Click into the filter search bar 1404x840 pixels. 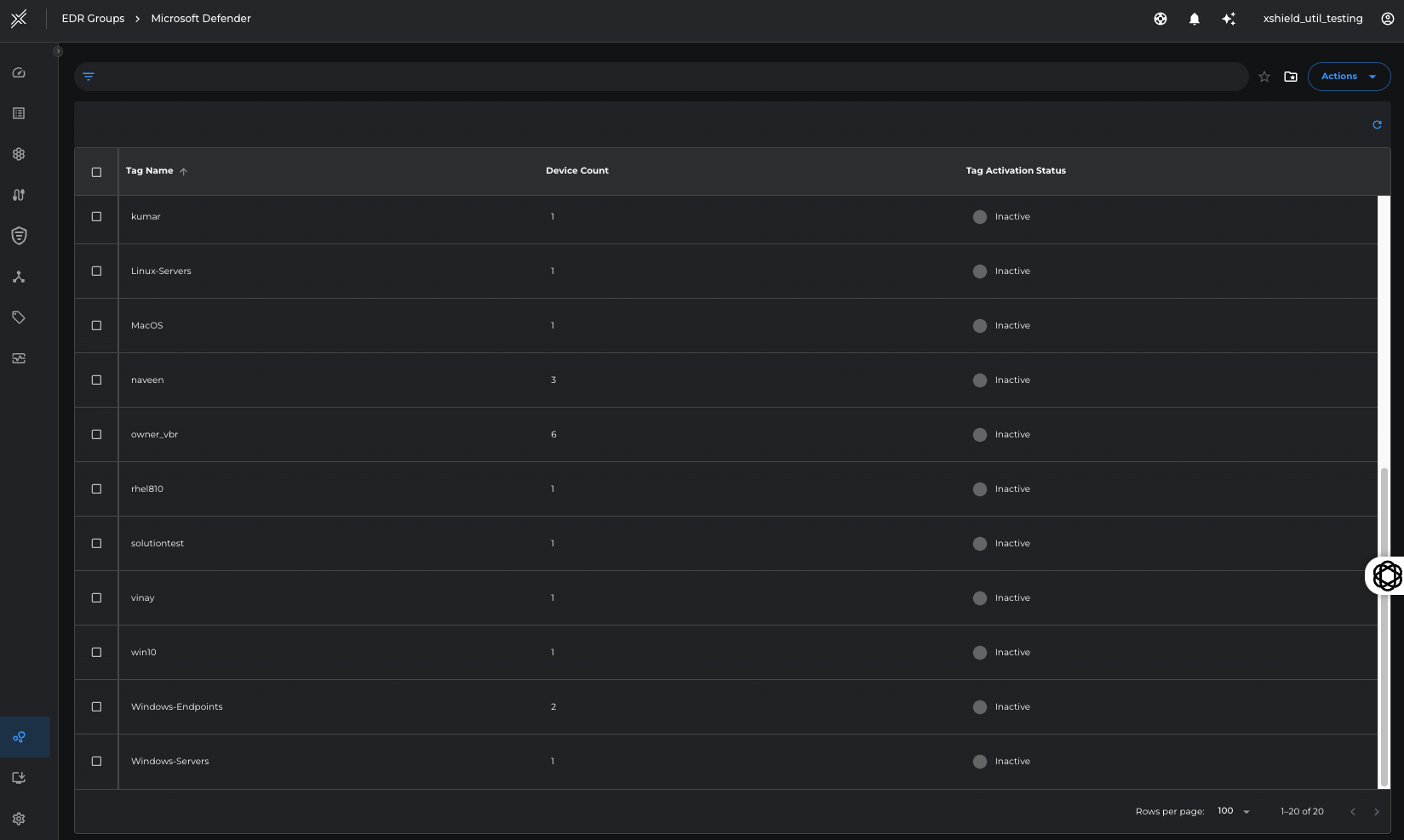(664, 77)
